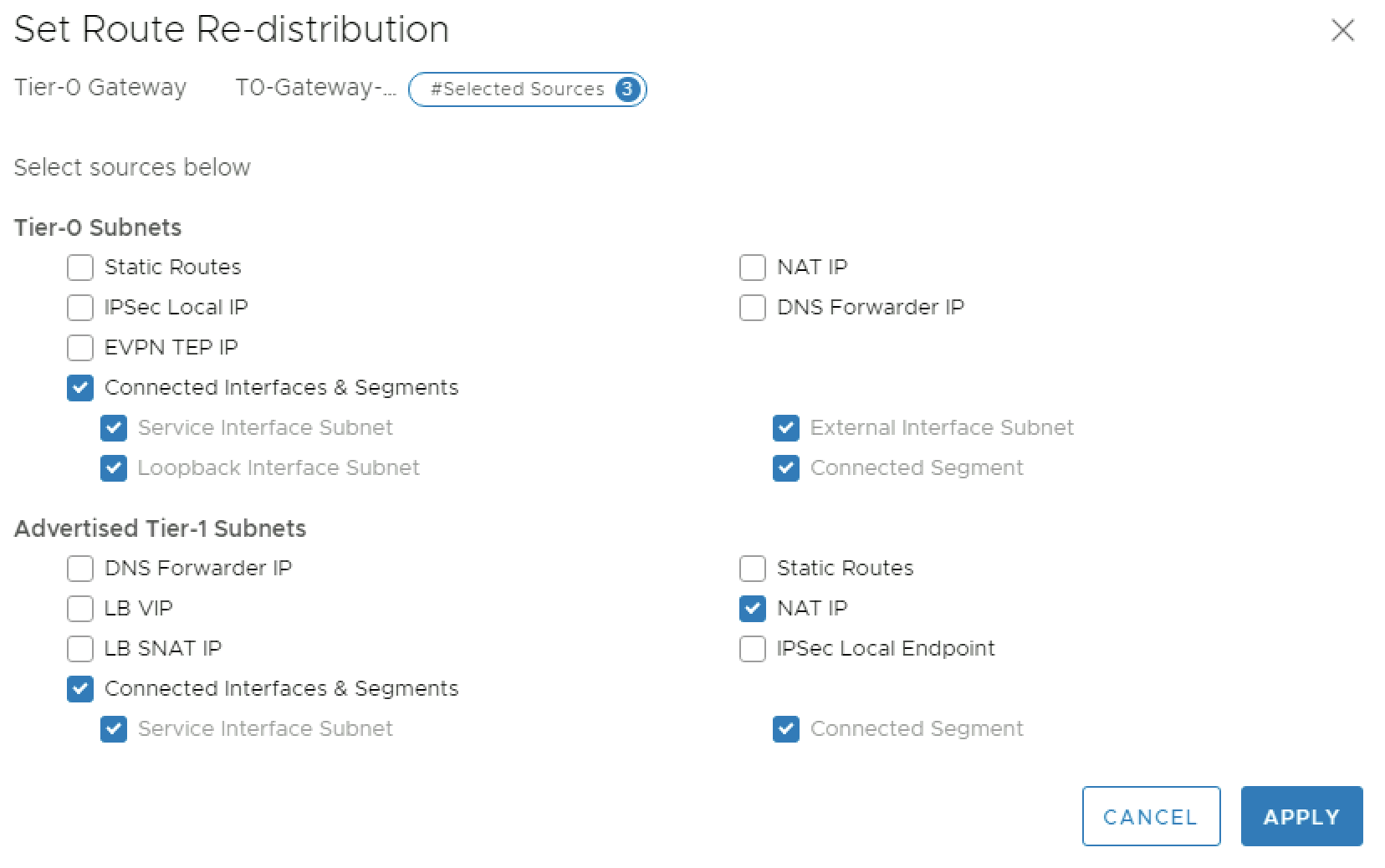Uncheck Tier-1 Connected Interfaces & Segments

80,689
